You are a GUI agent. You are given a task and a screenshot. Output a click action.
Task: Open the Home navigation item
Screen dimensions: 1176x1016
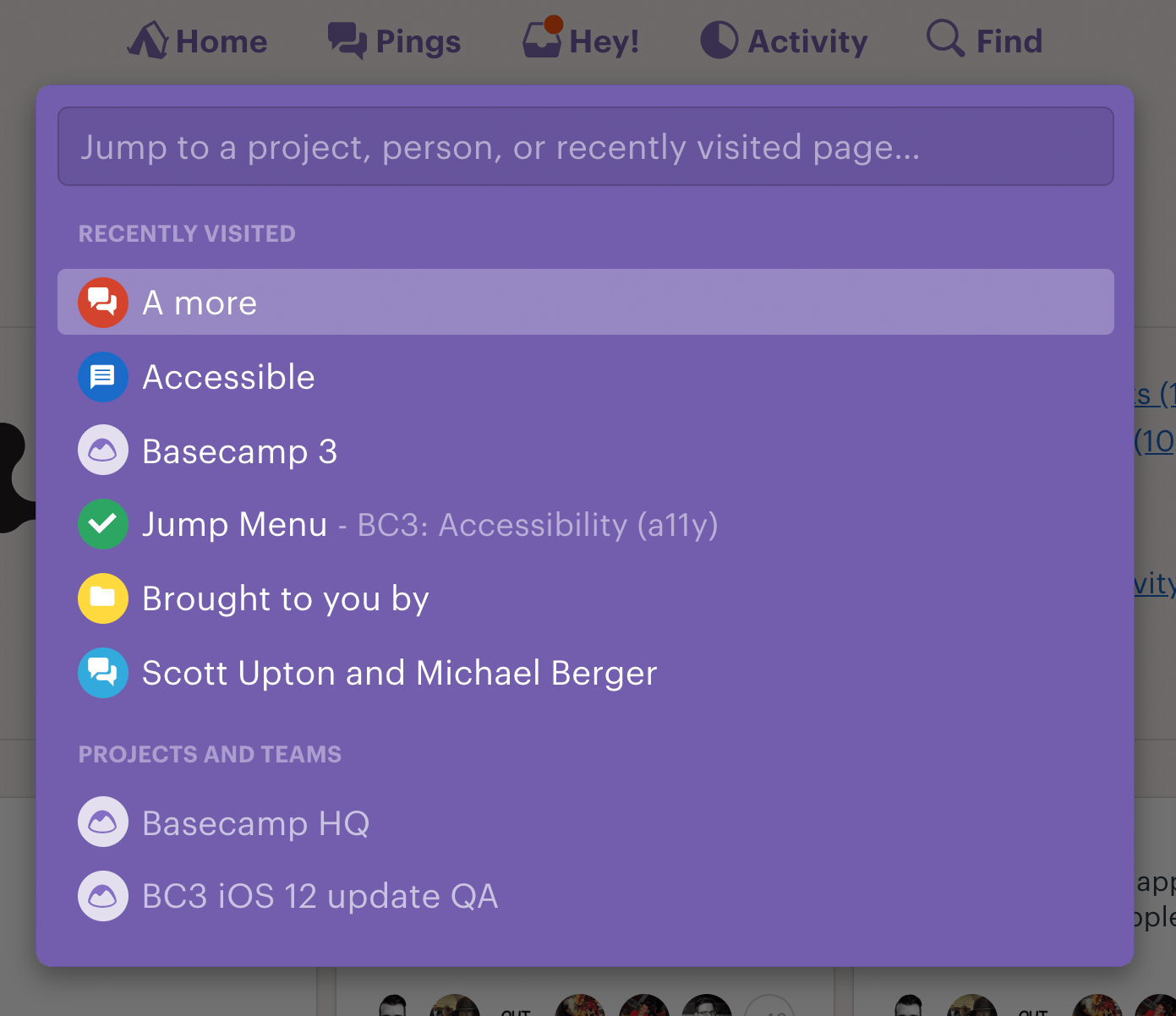pyautogui.click(x=197, y=41)
